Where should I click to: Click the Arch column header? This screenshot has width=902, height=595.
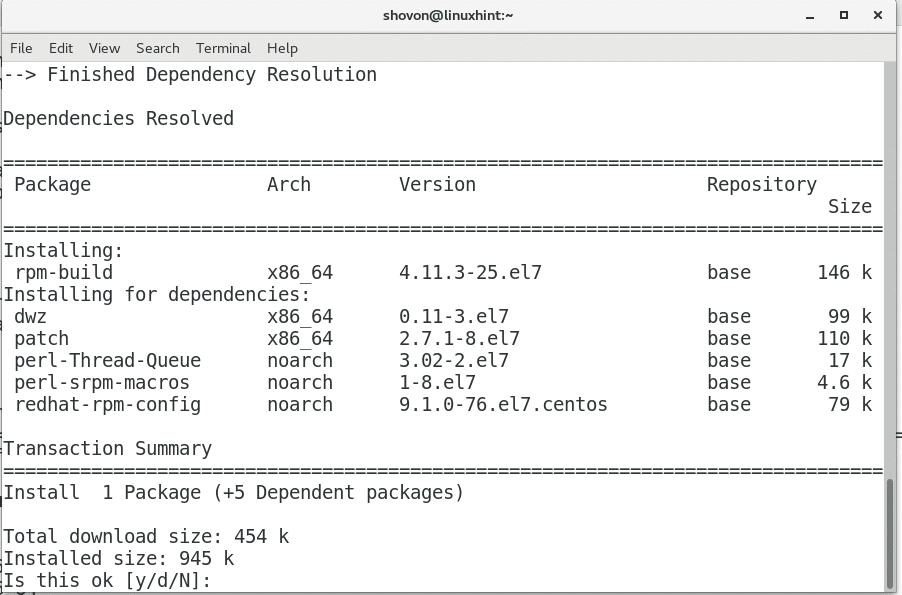289,184
